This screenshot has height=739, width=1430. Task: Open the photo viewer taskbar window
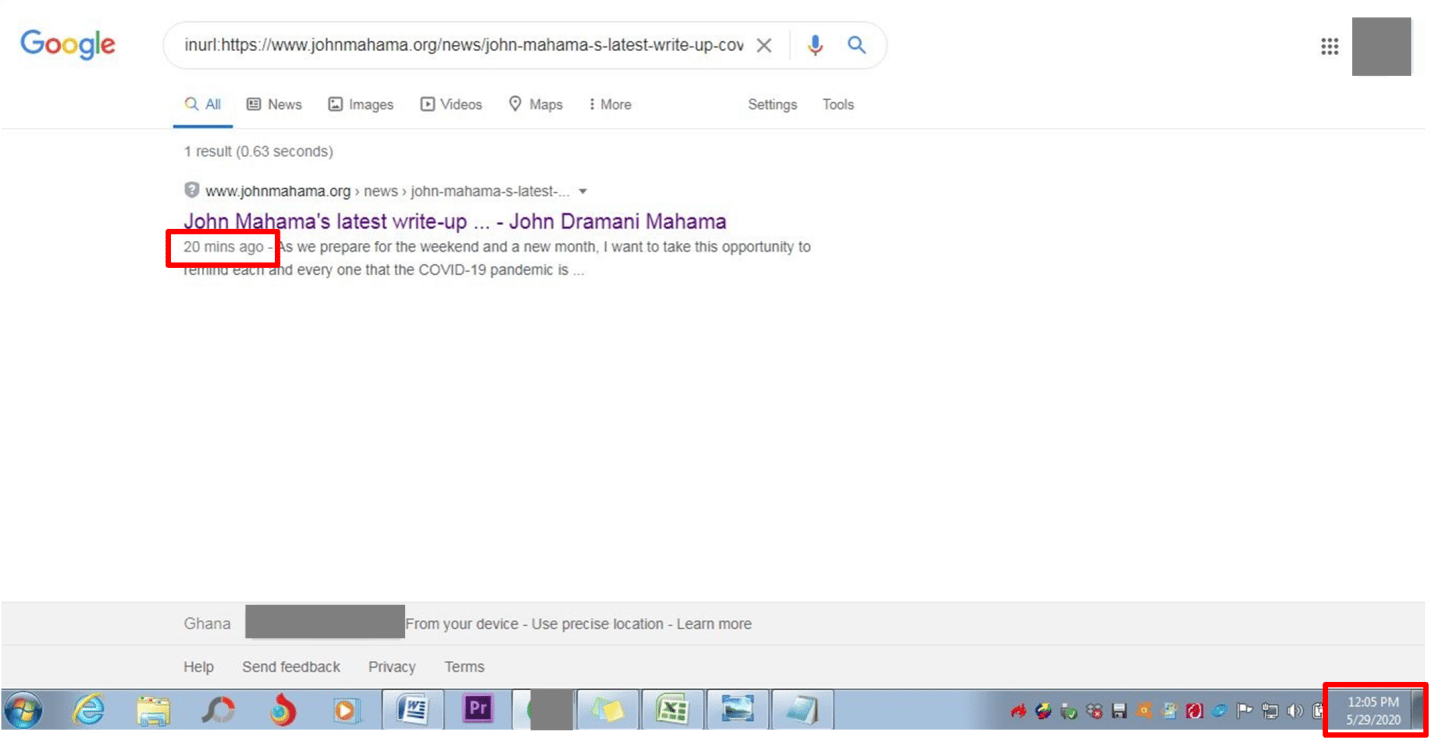[737, 710]
